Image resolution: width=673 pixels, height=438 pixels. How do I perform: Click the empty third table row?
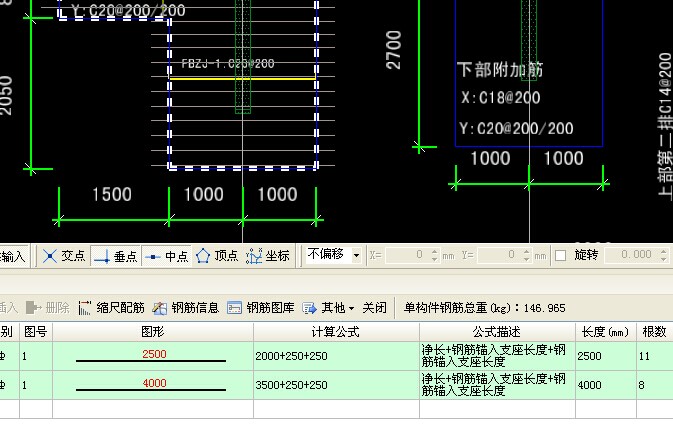[336, 409]
